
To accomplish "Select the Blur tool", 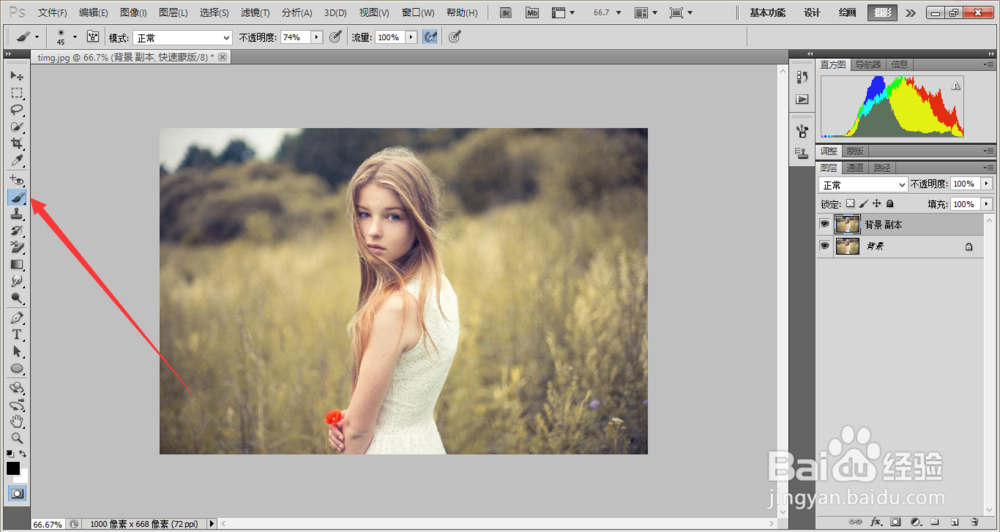I will tap(17, 281).
